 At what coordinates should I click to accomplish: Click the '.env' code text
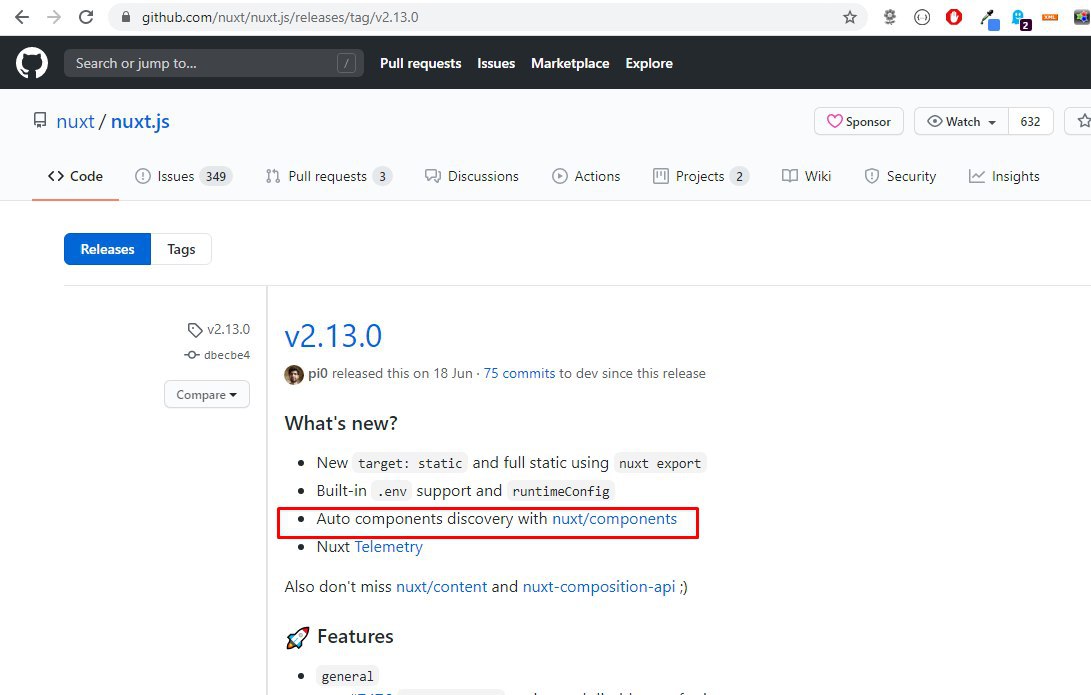pyautogui.click(x=392, y=491)
